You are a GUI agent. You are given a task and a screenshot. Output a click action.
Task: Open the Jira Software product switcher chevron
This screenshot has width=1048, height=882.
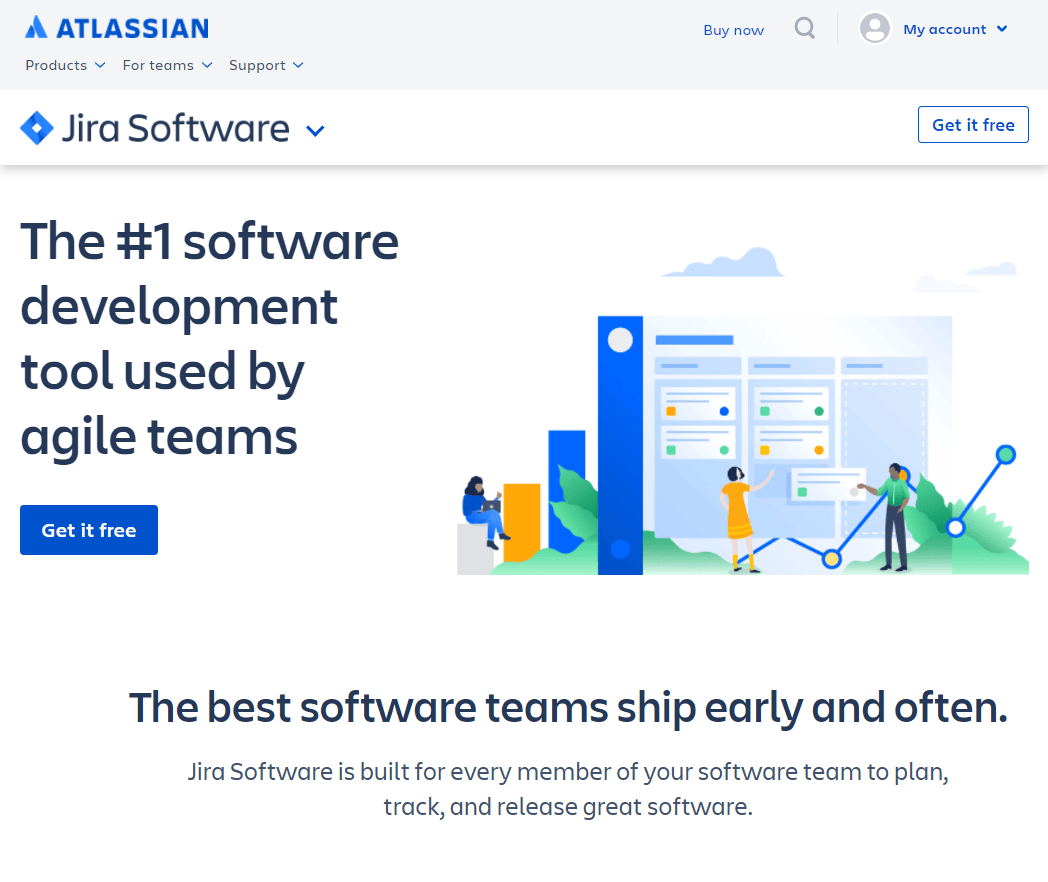[315, 131]
